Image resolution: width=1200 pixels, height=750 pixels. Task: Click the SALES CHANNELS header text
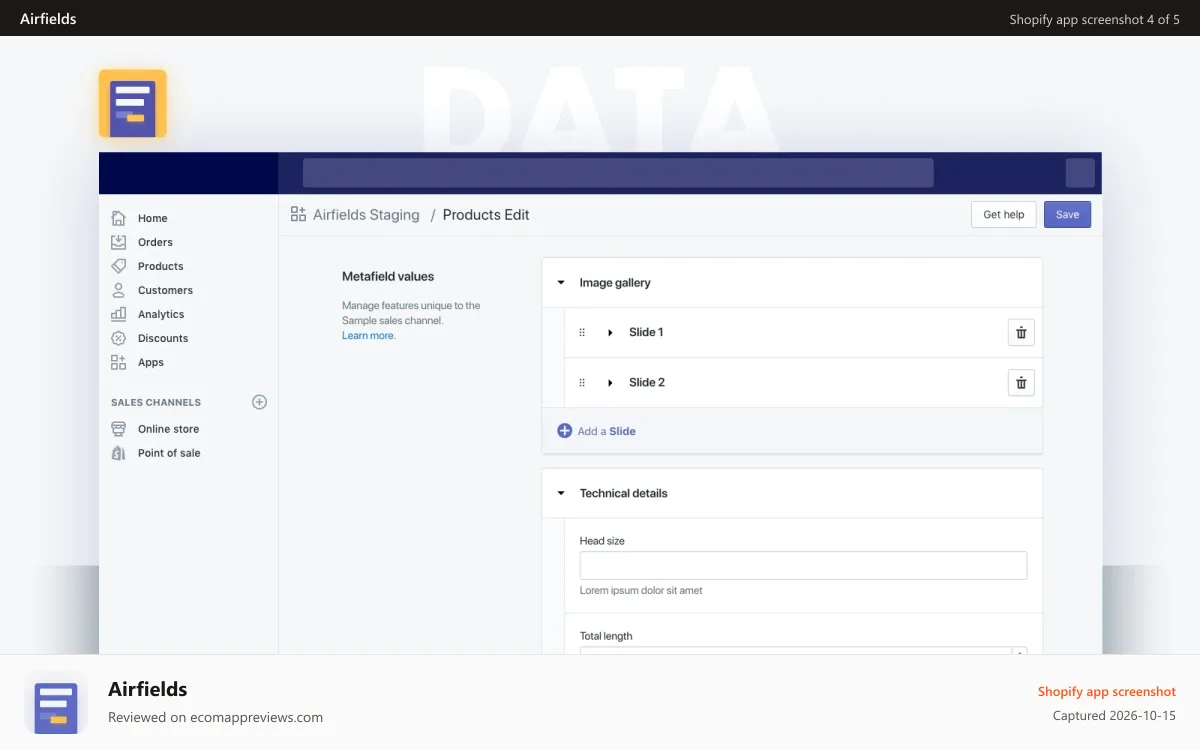tap(156, 402)
